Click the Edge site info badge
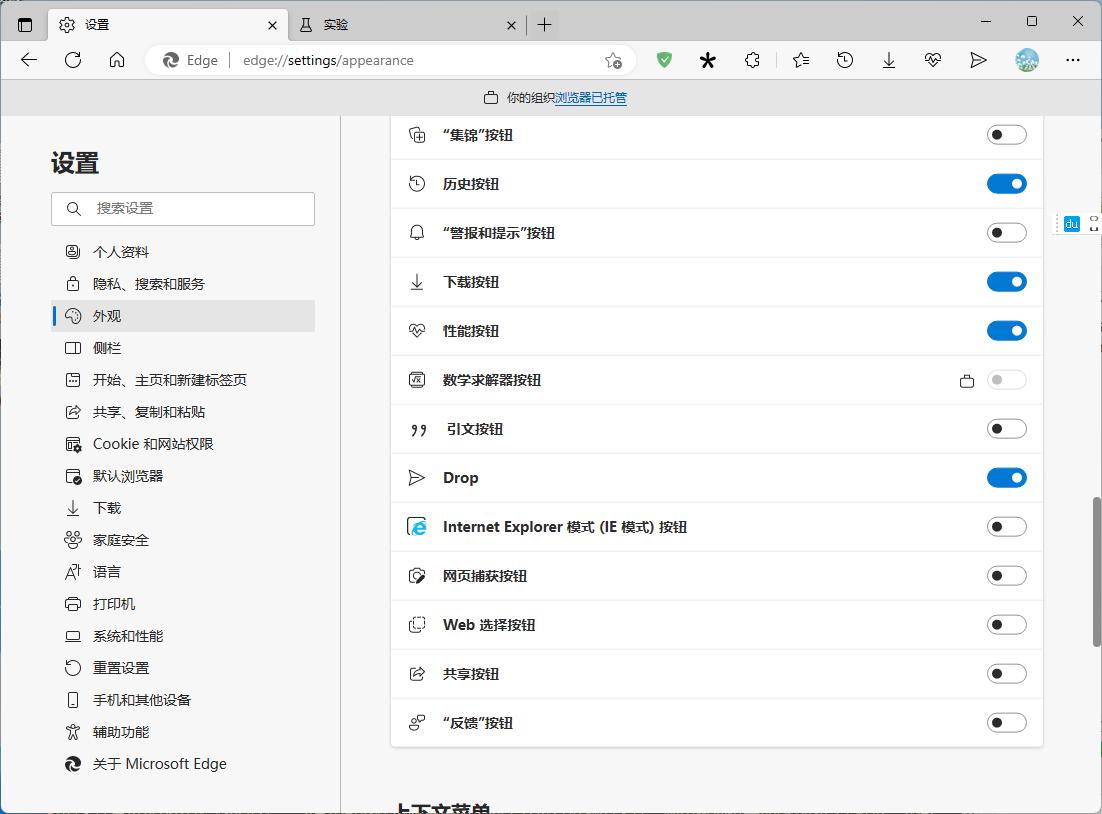This screenshot has width=1102, height=814. 190,60
